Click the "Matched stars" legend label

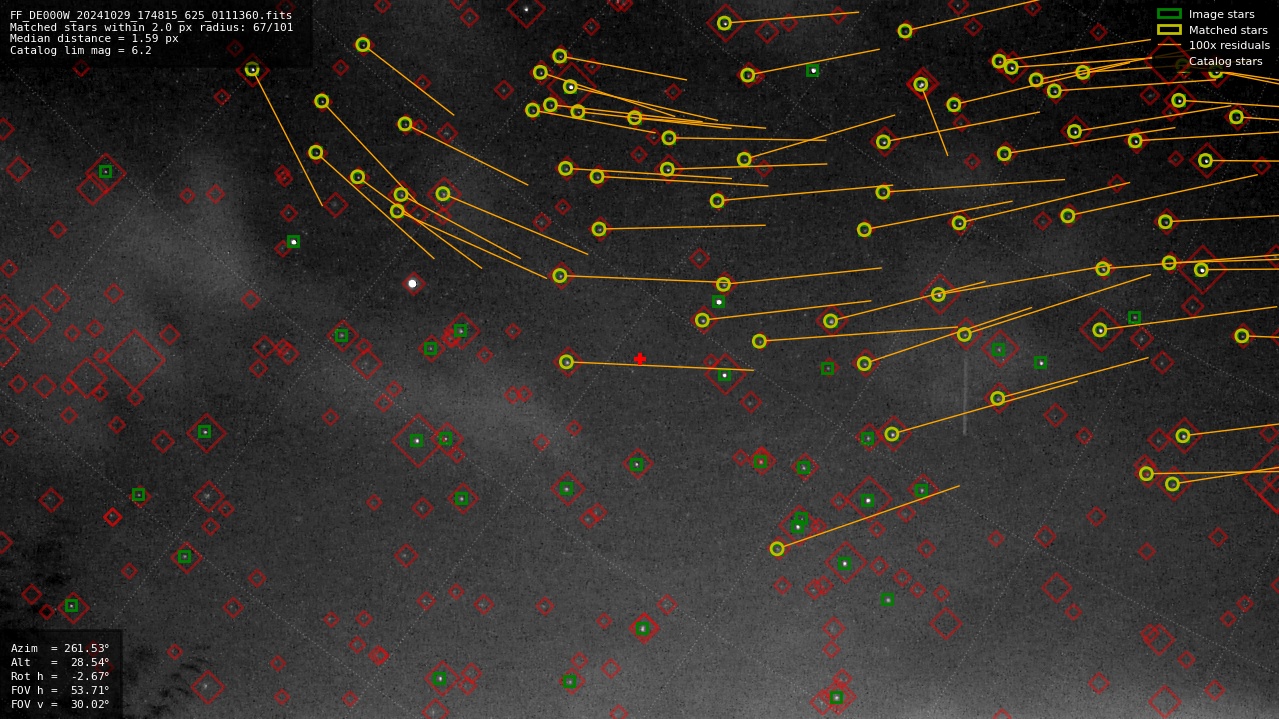1228,30
